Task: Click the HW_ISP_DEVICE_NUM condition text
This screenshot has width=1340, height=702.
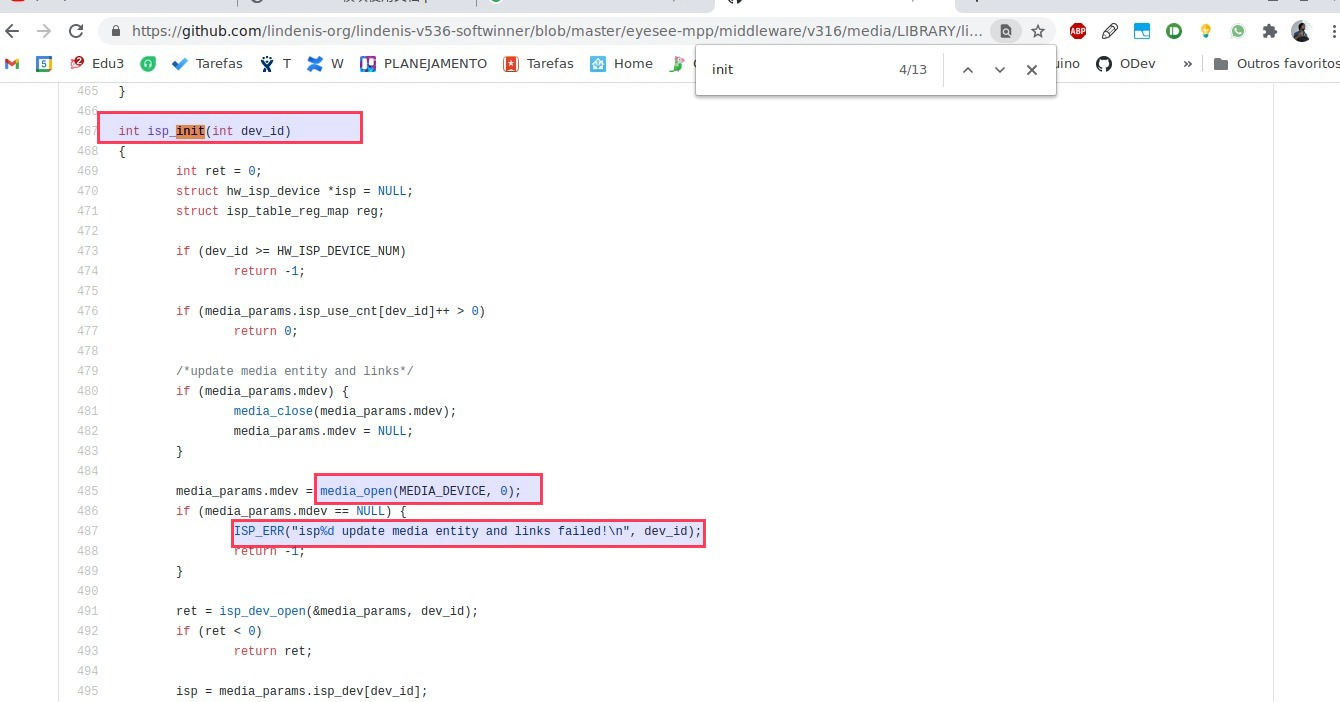Action: click(291, 251)
